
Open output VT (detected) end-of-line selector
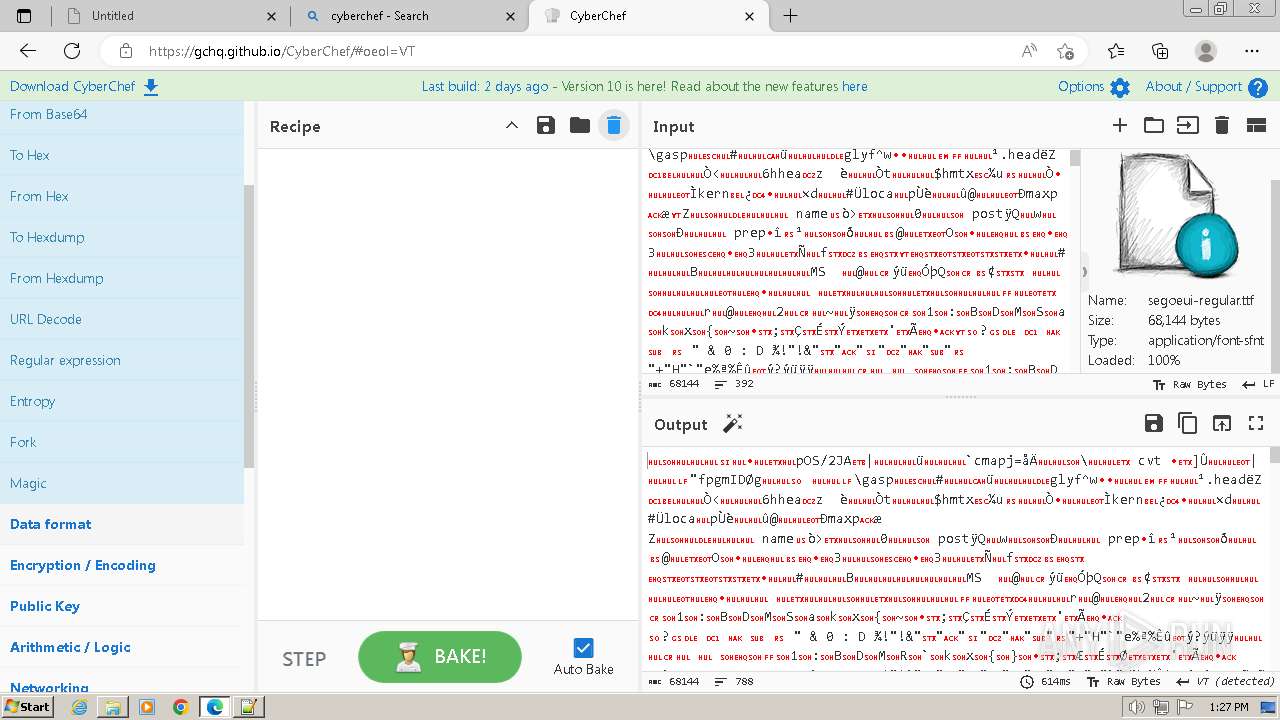tap(1226, 682)
